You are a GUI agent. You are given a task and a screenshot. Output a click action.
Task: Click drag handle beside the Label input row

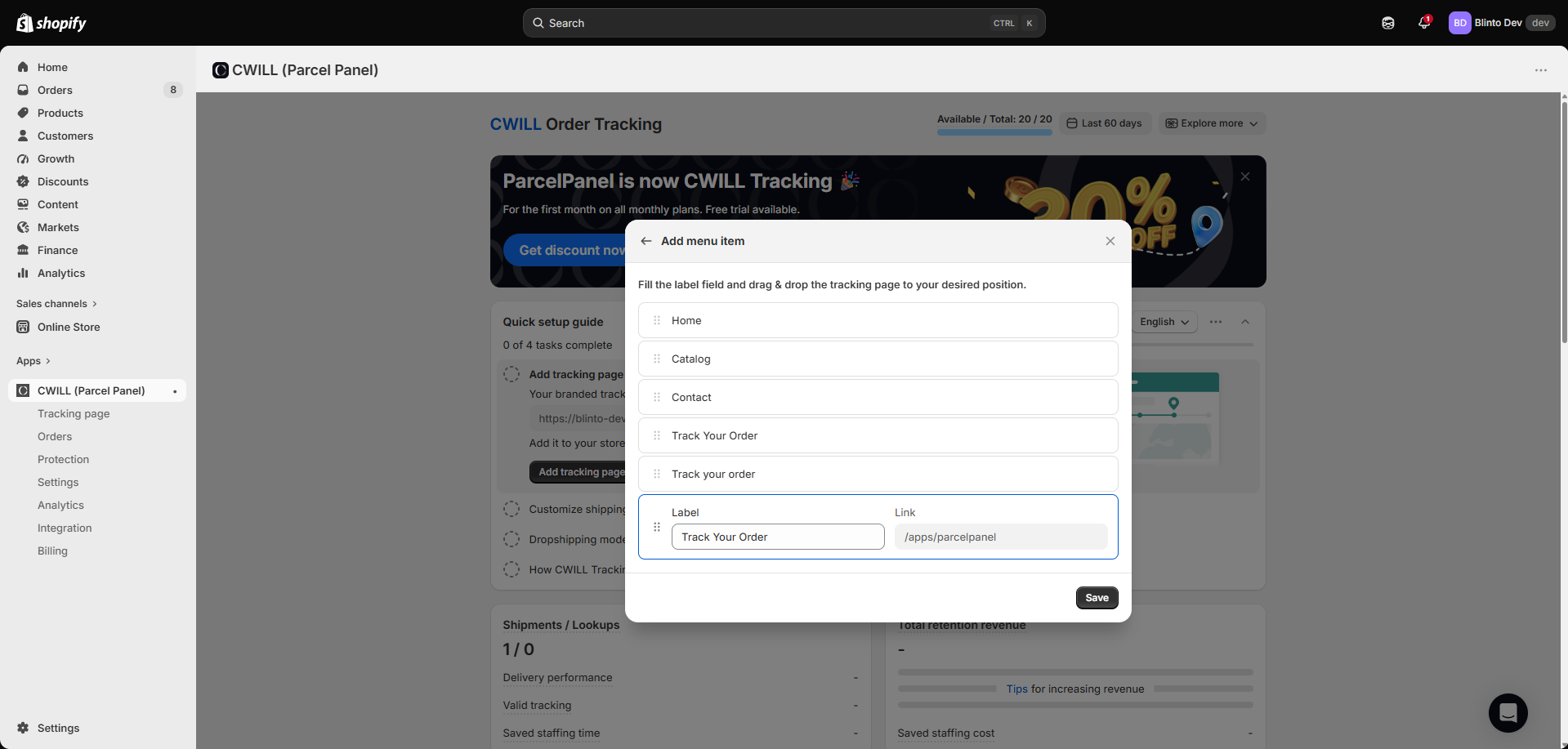657,527
